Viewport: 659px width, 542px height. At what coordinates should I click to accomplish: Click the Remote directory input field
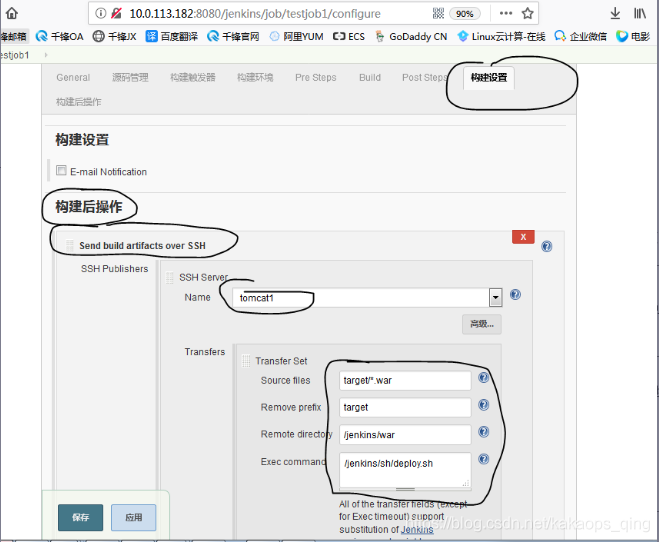point(405,434)
